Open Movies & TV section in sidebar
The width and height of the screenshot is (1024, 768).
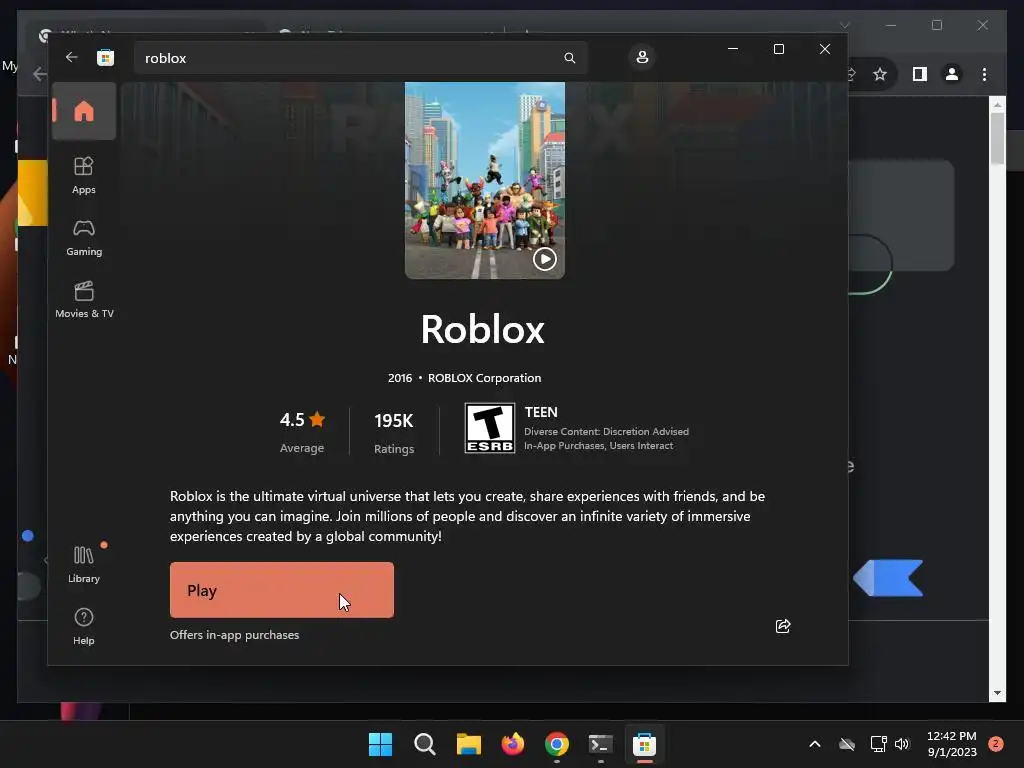[x=84, y=299]
